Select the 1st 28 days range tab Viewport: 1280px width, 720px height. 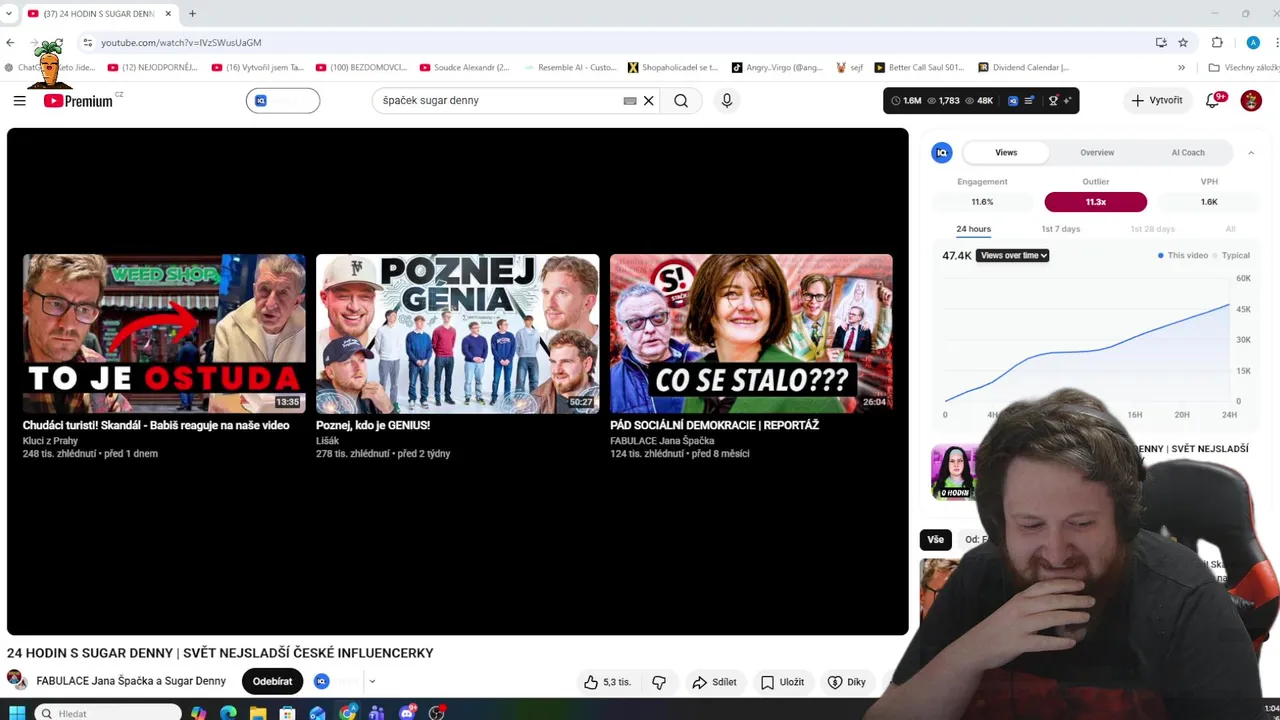point(1152,229)
